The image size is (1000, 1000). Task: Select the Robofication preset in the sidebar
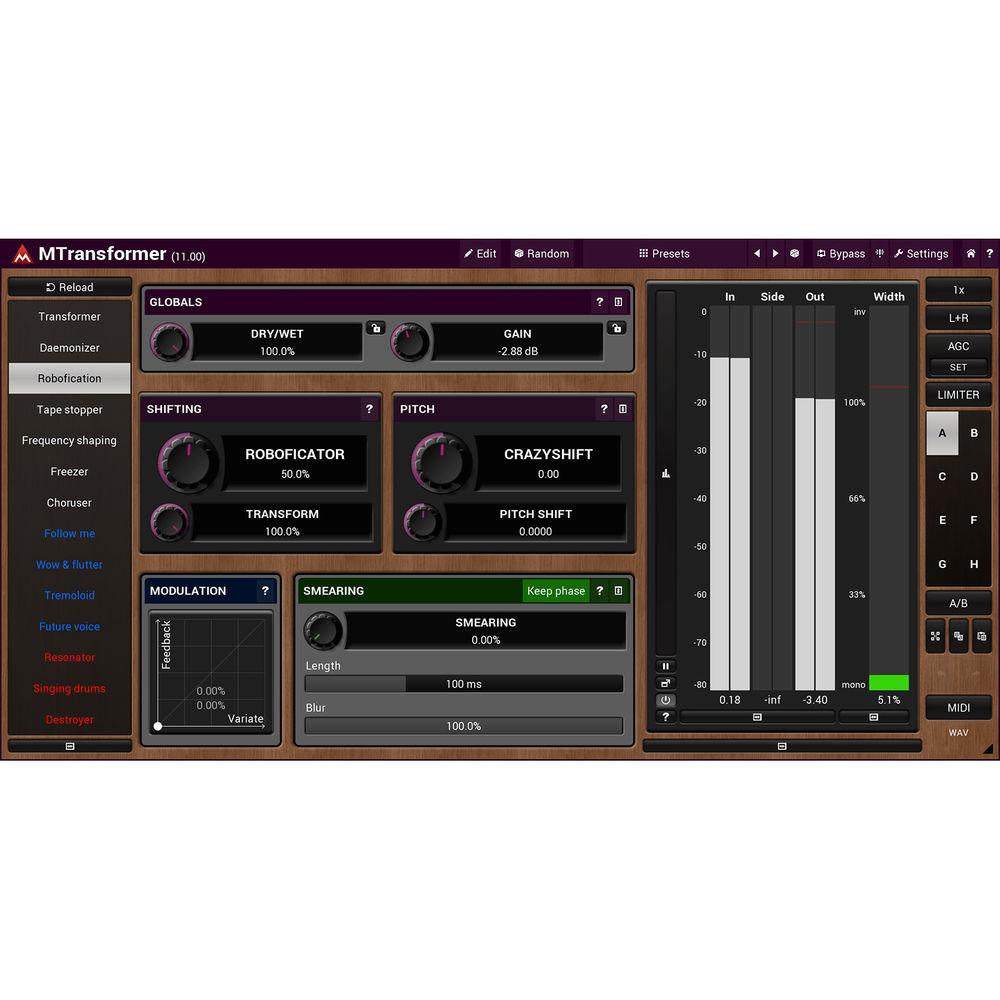69,378
